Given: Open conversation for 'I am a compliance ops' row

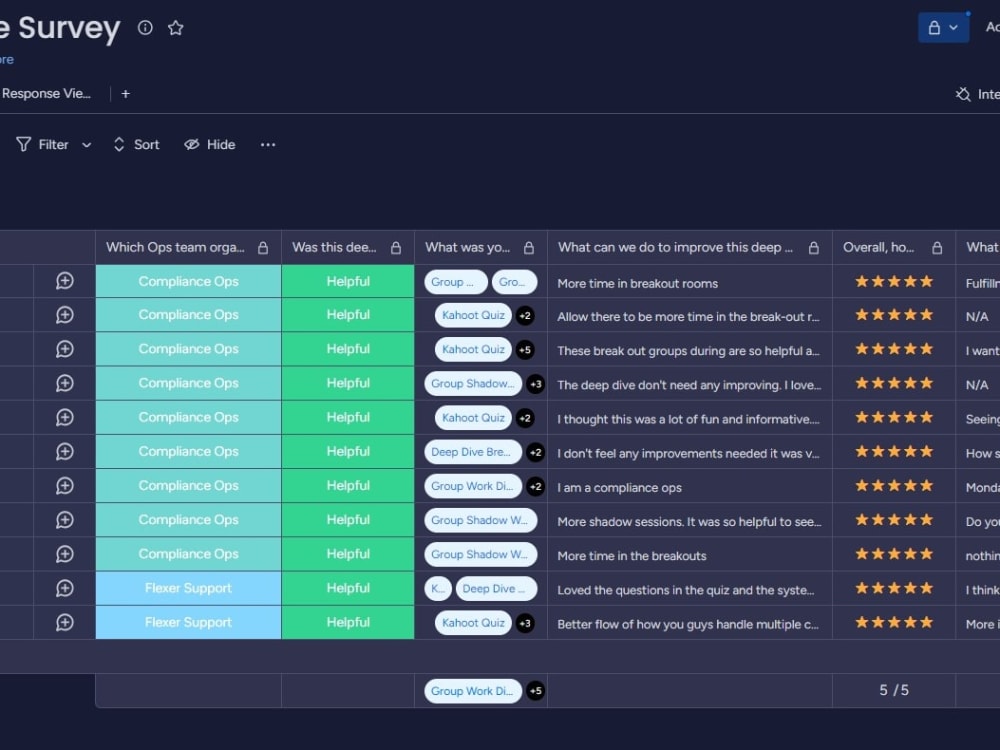Looking at the screenshot, I should pyautogui.click(x=64, y=486).
